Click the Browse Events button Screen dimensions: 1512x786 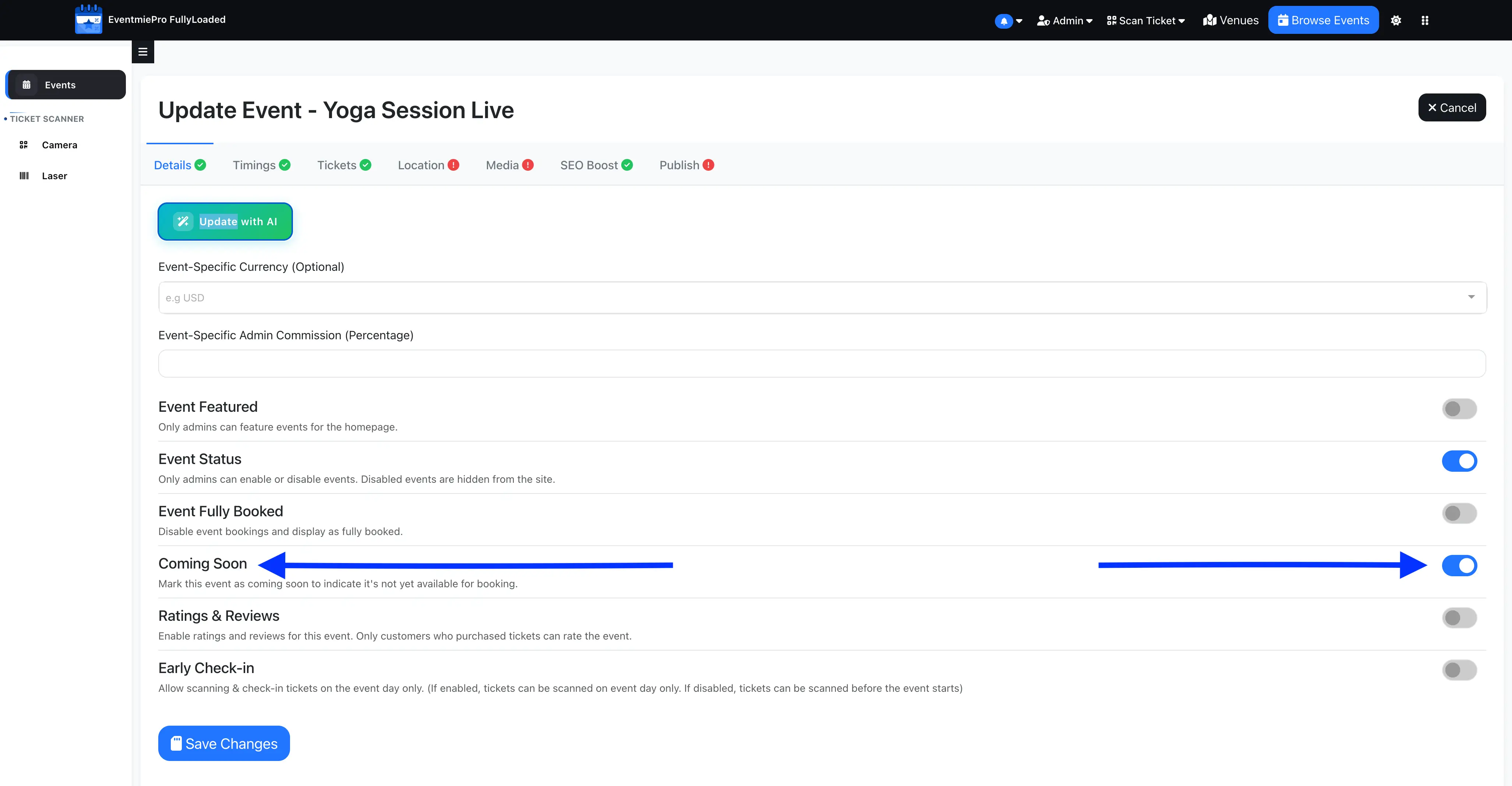tap(1323, 21)
